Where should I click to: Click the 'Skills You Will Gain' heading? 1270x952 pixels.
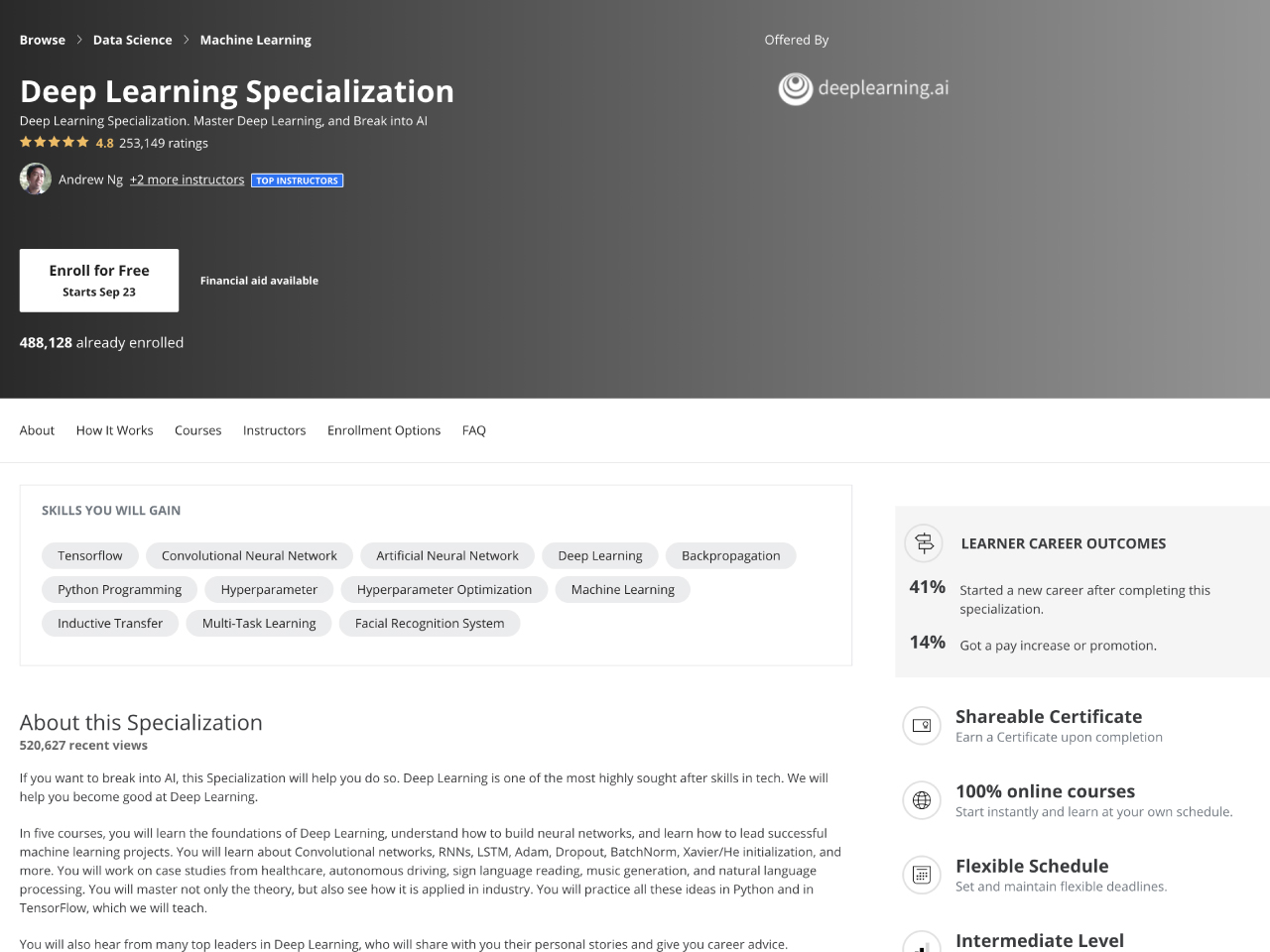click(x=111, y=511)
